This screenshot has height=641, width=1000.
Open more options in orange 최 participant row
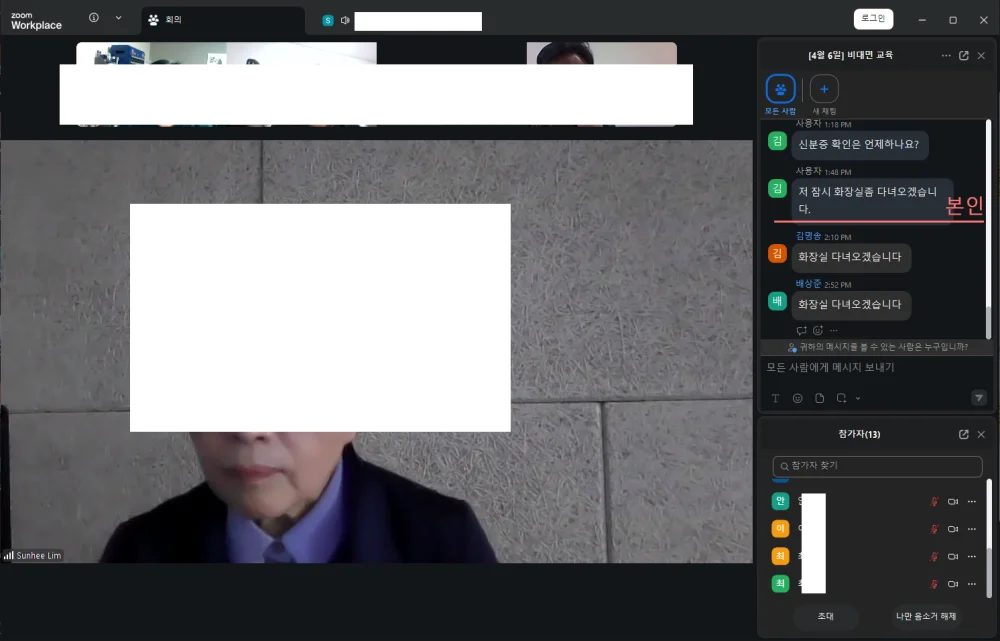(972, 556)
